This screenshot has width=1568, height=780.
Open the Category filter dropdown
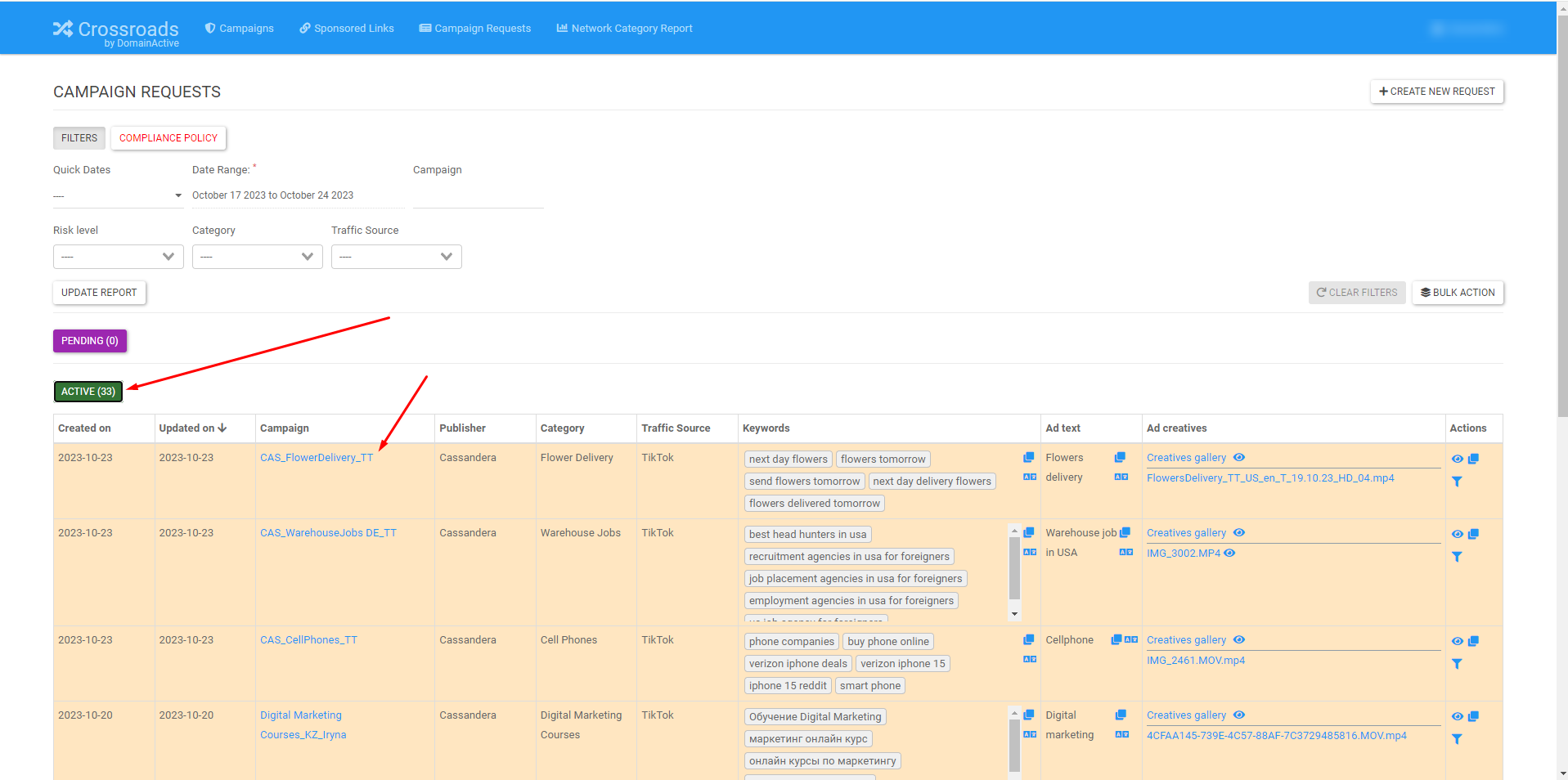click(257, 257)
